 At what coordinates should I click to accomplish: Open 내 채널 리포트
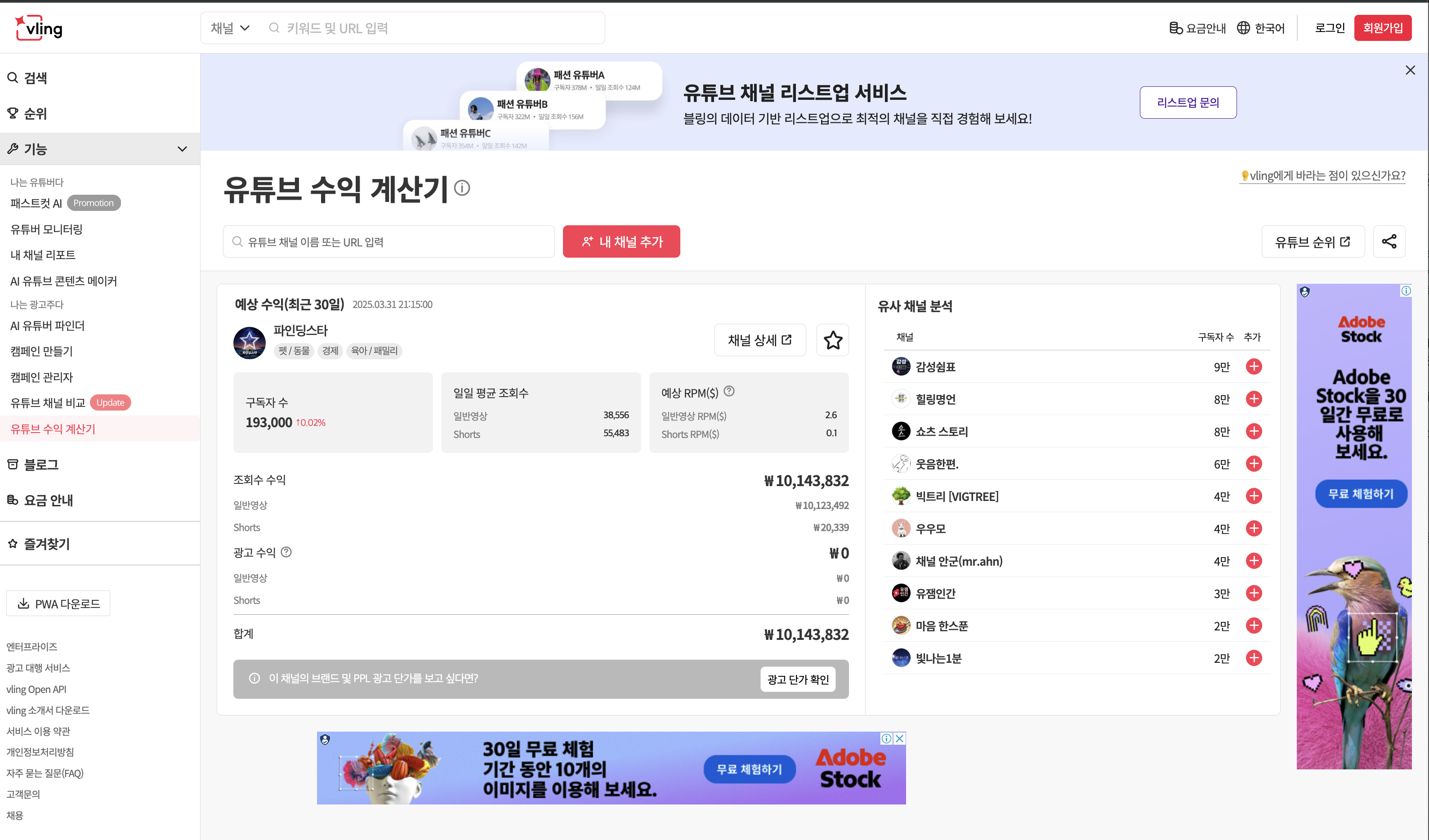point(43,255)
